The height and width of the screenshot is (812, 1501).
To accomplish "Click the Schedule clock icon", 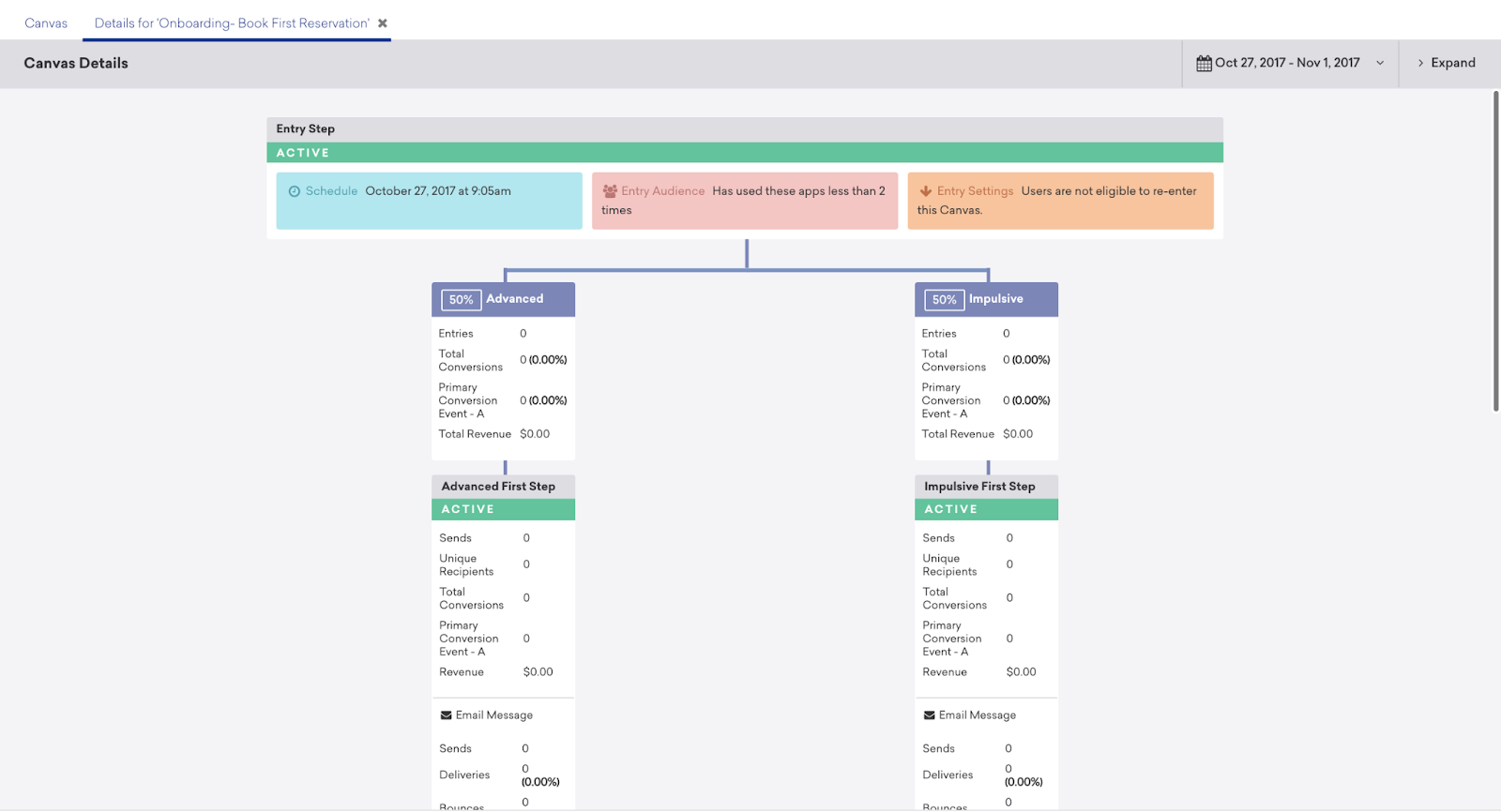I will point(295,191).
